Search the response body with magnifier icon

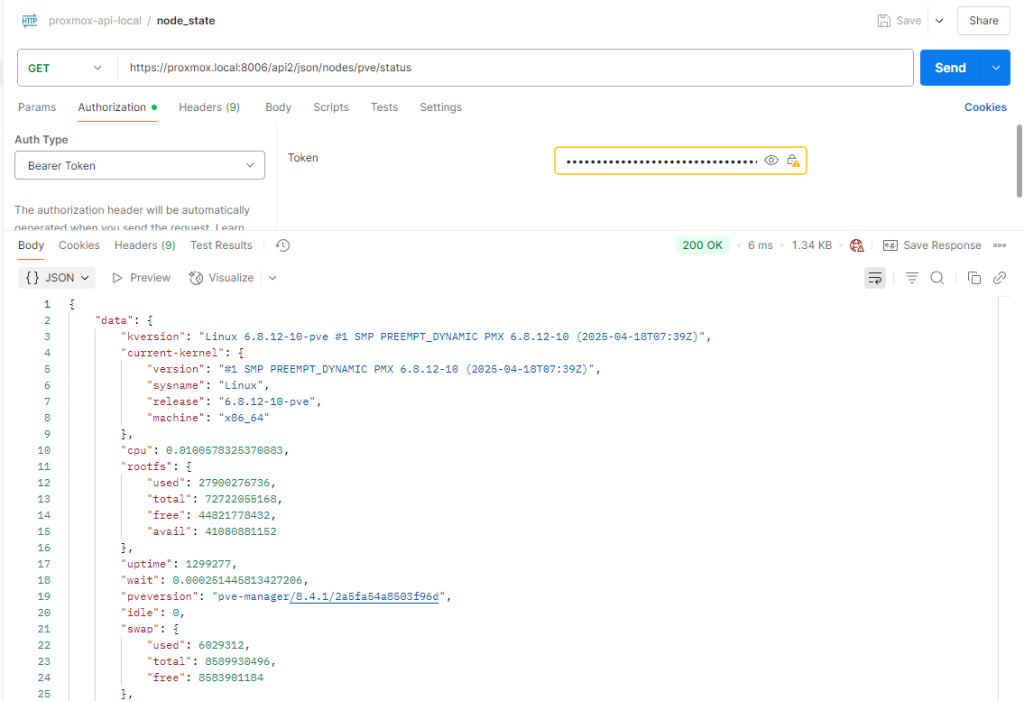point(937,278)
